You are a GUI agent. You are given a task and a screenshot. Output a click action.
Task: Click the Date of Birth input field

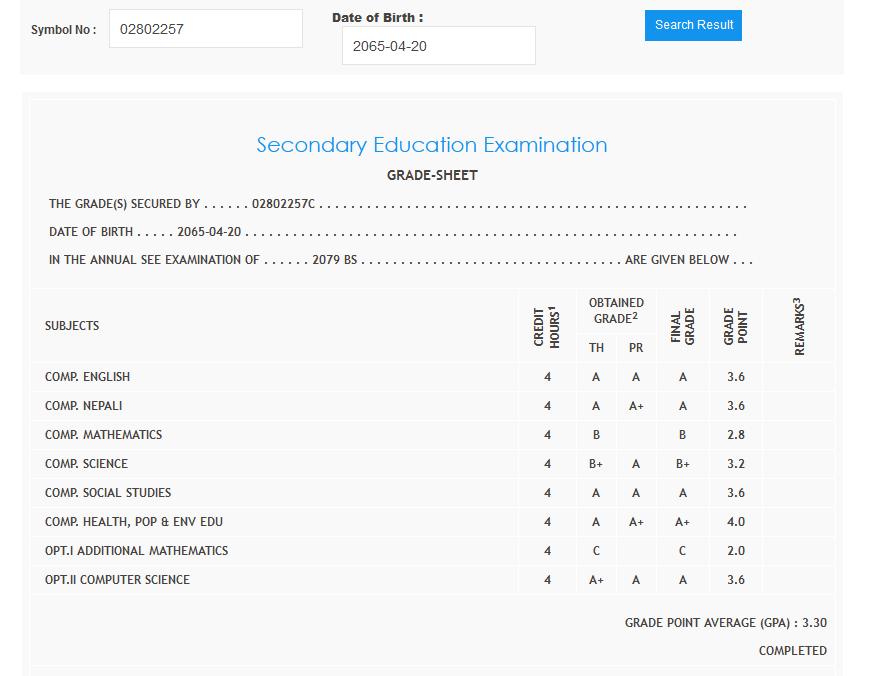coord(438,46)
